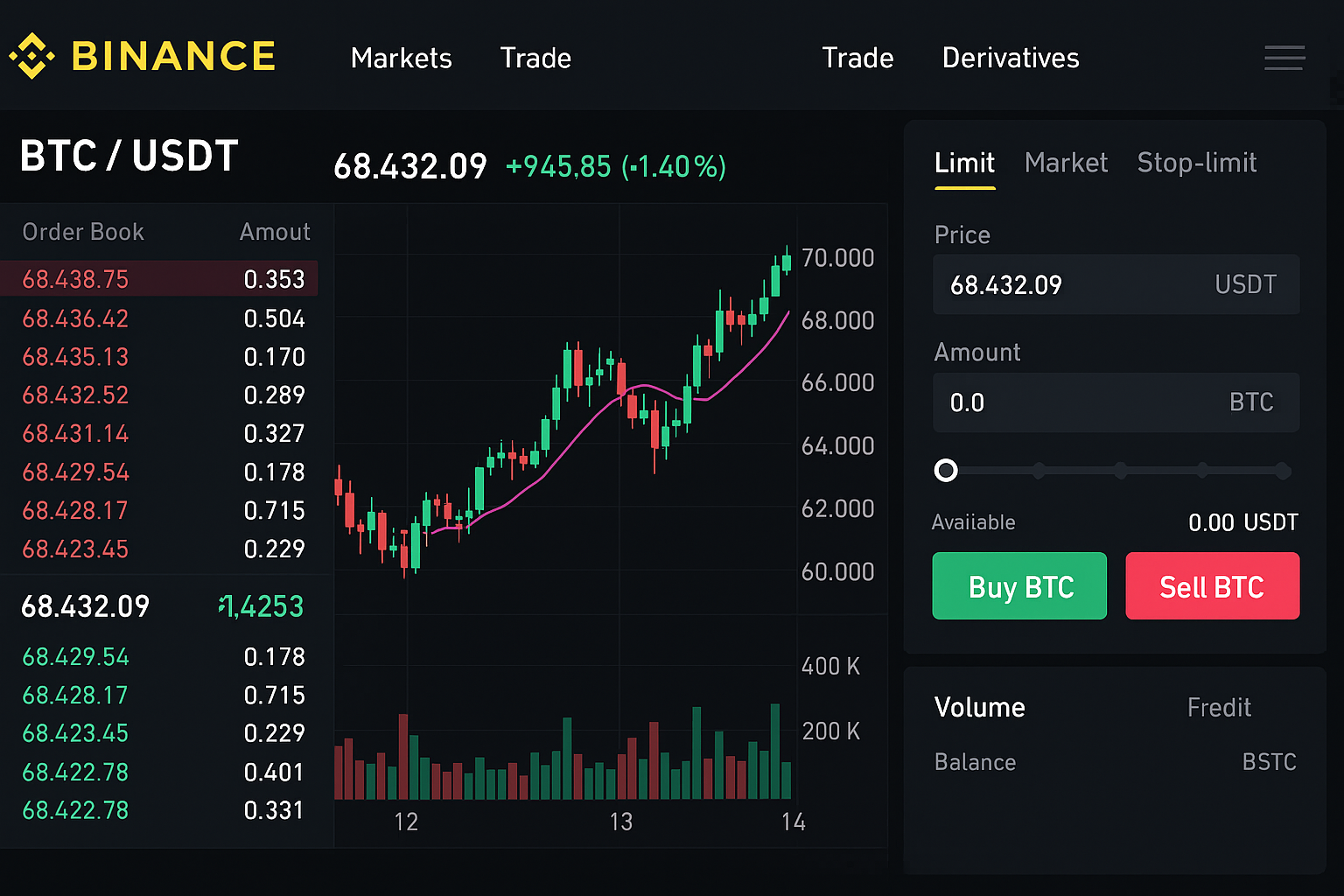Click the Binance diamond logo icon
Image resolution: width=1344 pixels, height=896 pixels.
31,56
